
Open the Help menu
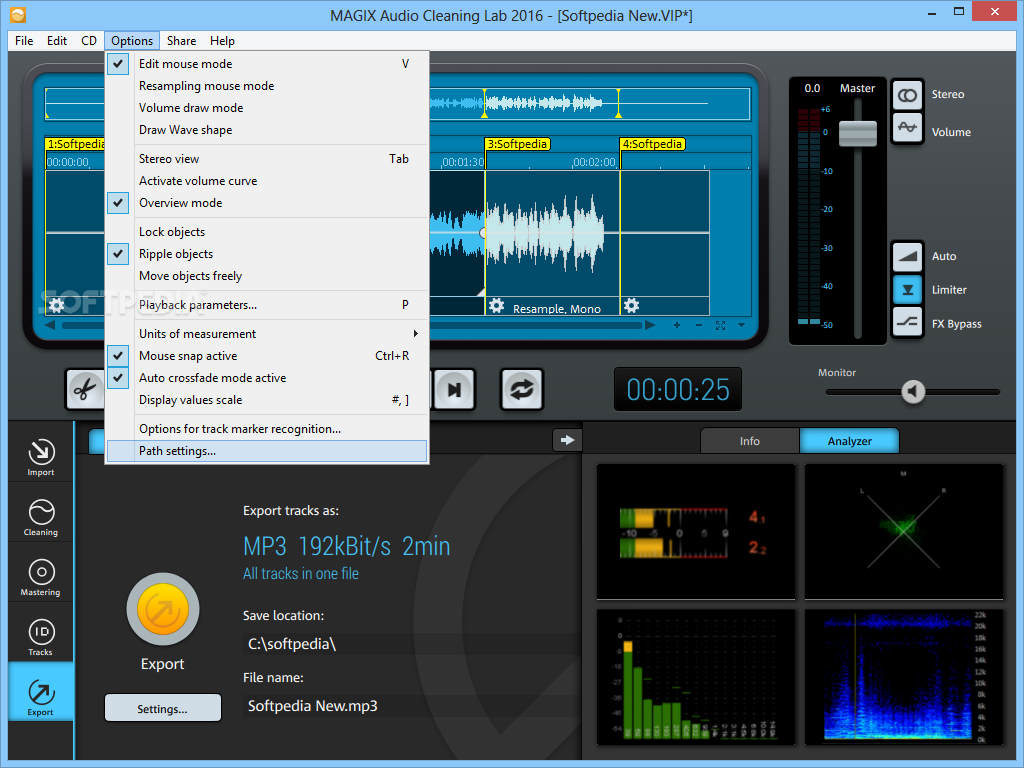222,40
